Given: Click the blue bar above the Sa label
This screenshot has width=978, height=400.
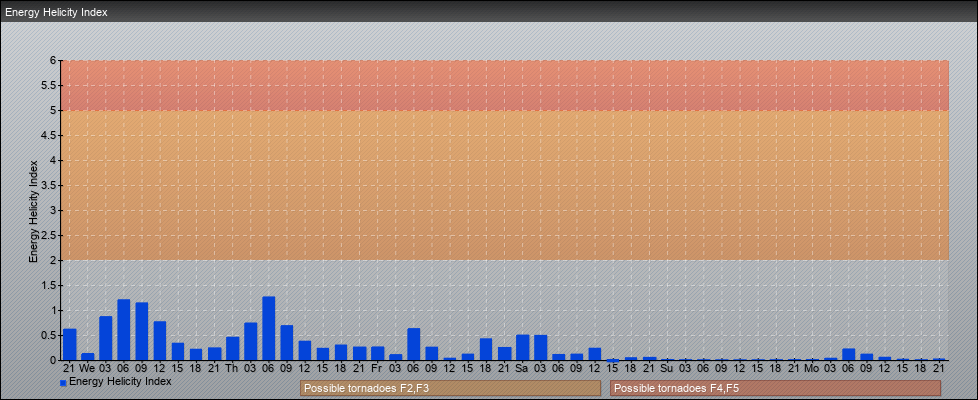Looking at the screenshot, I should click(523, 348).
